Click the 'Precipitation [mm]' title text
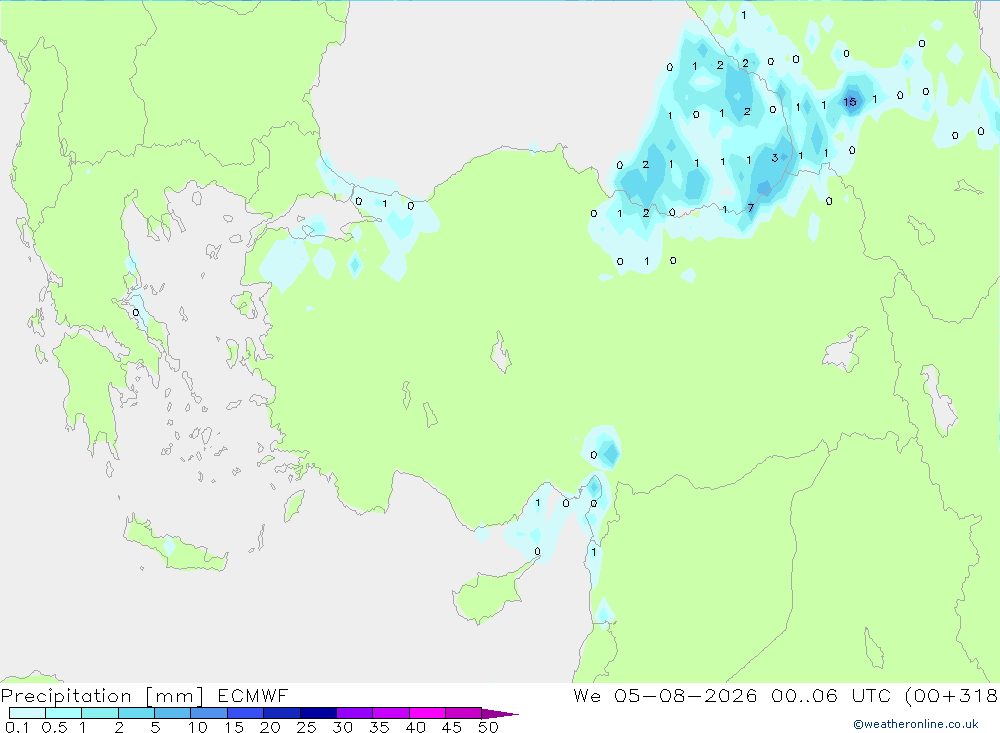The image size is (1000, 733). 102,696
